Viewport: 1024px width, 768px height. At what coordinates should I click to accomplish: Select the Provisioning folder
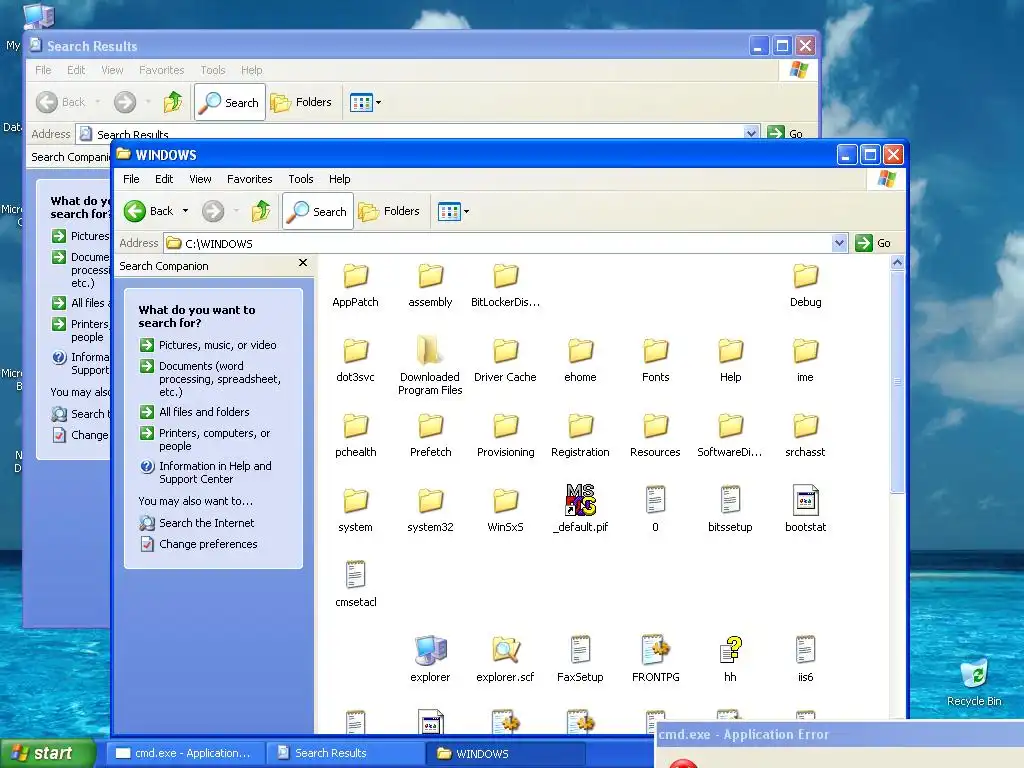tap(505, 436)
